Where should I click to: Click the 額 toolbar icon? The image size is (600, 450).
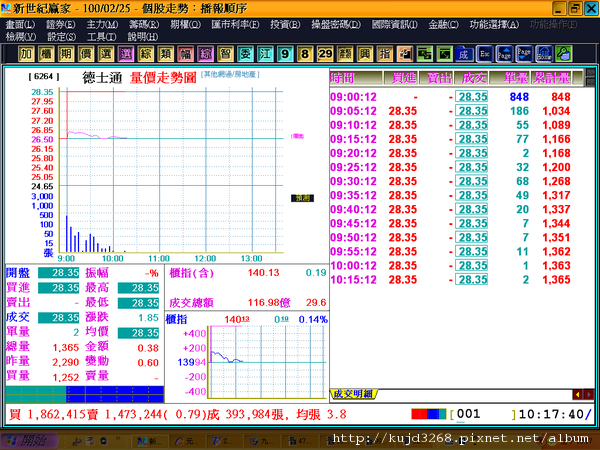(x=345, y=54)
